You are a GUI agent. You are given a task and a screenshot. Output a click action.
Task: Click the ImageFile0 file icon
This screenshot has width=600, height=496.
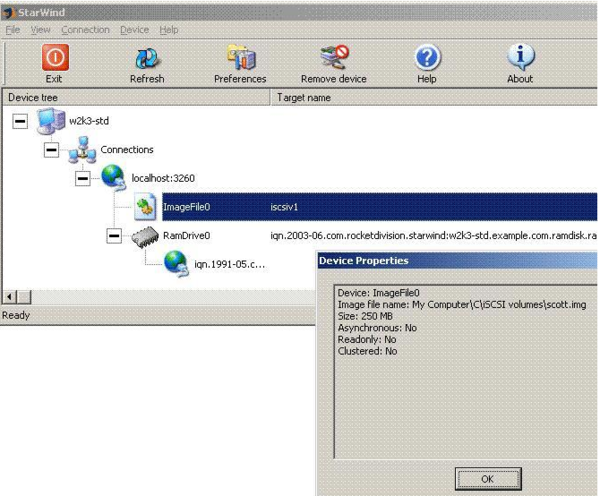(145, 207)
